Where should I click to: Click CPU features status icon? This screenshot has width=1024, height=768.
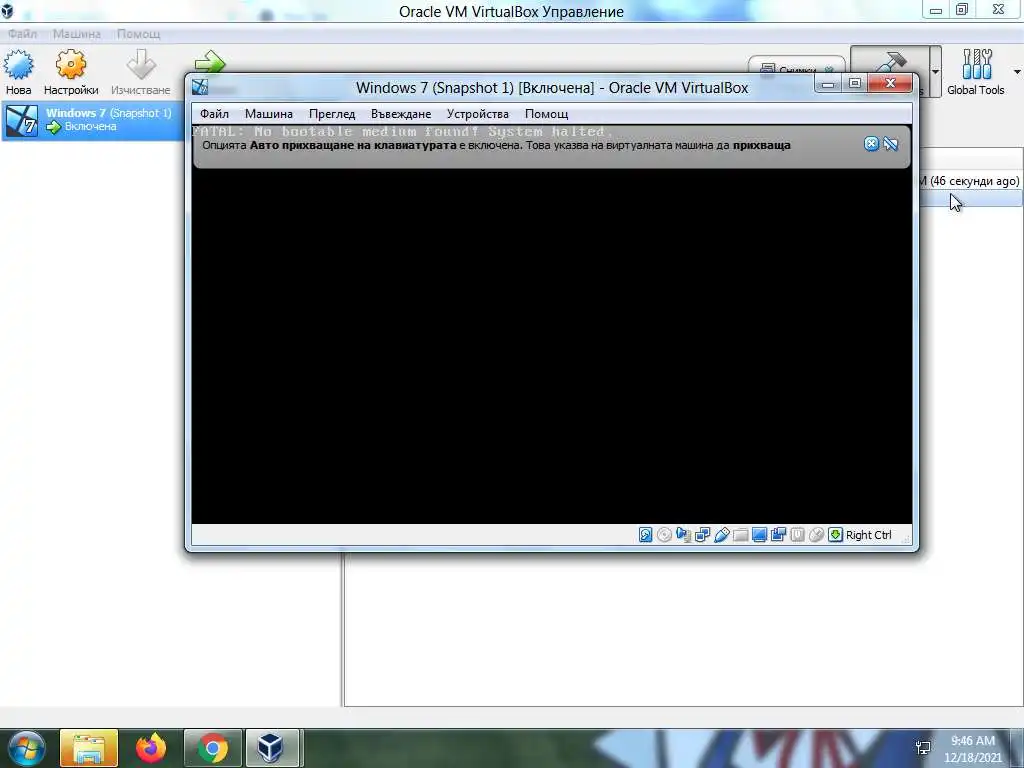click(797, 535)
